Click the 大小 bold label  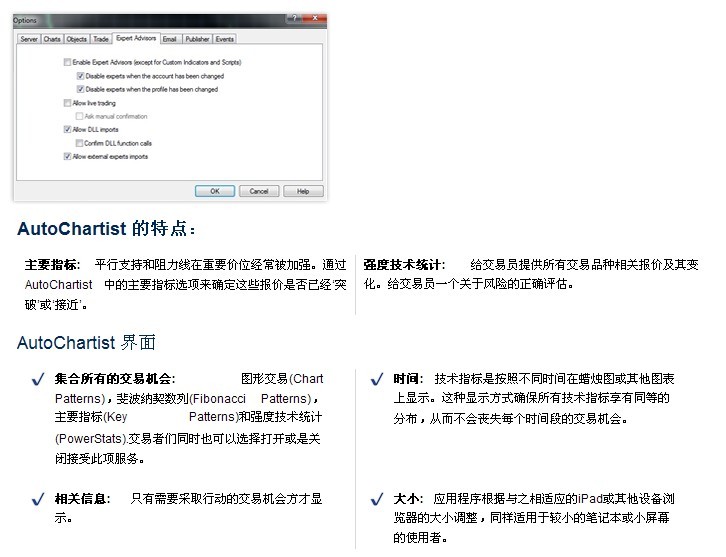pyautogui.click(x=408, y=499)
